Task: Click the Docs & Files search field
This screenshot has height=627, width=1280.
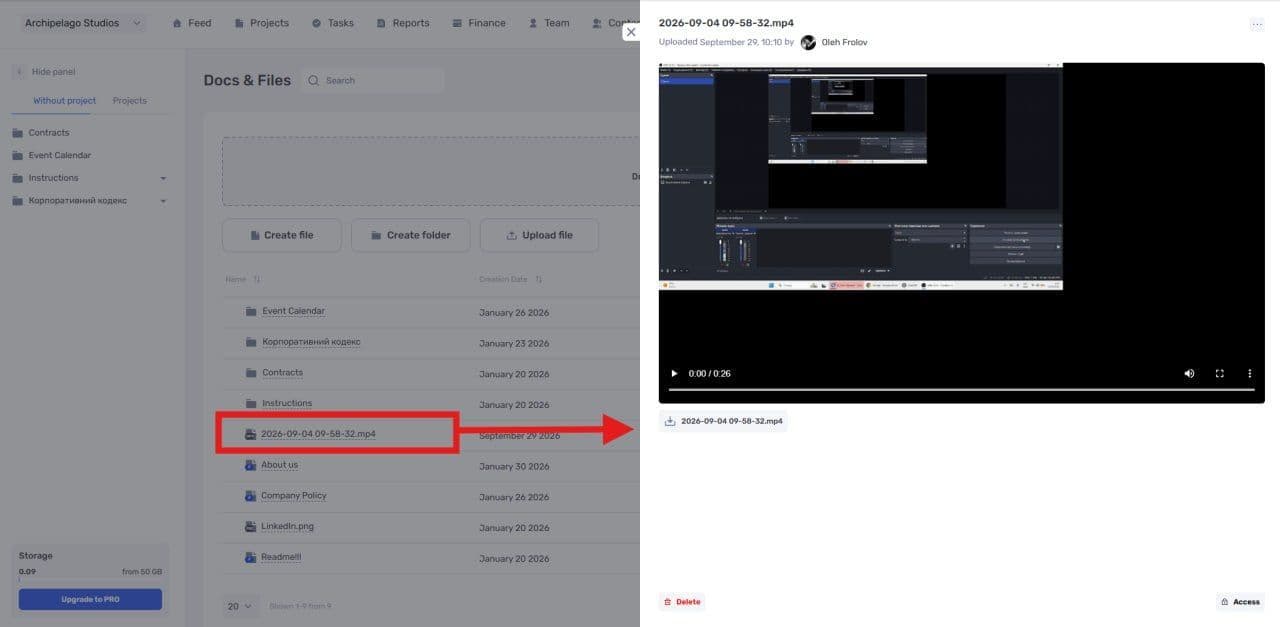Action: 374,80
